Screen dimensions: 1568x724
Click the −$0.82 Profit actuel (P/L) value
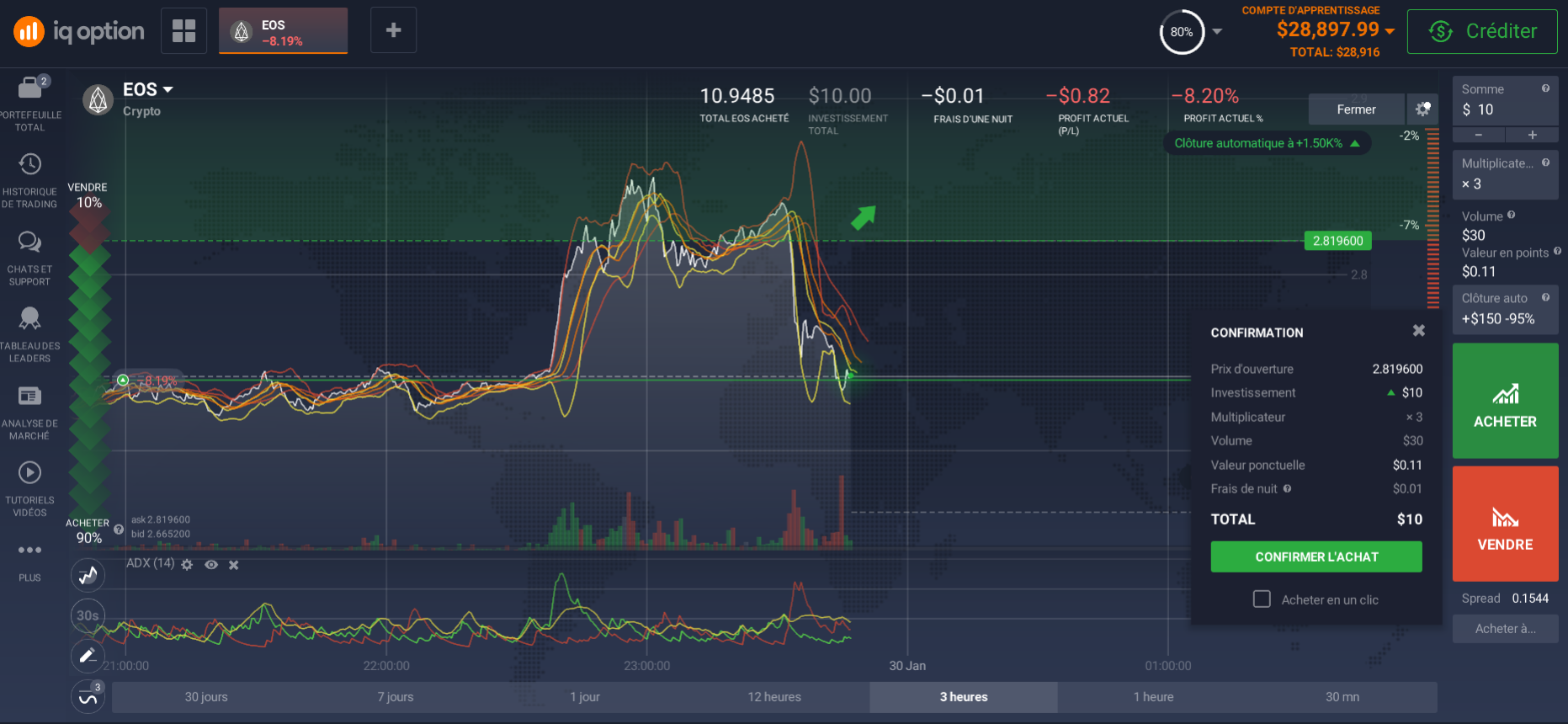(x=1078, y=96)
